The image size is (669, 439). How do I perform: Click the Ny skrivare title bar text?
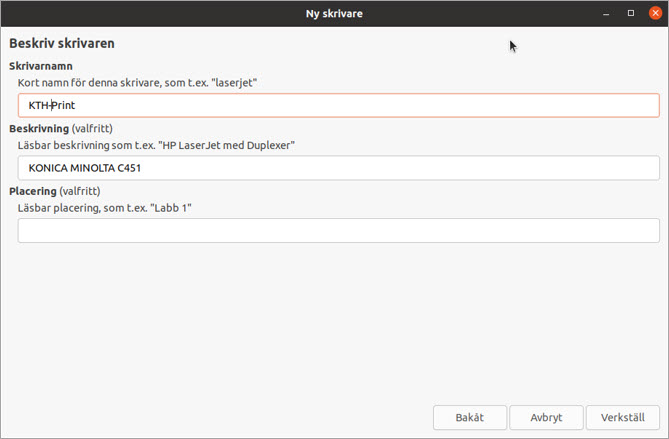click(334, 13)
